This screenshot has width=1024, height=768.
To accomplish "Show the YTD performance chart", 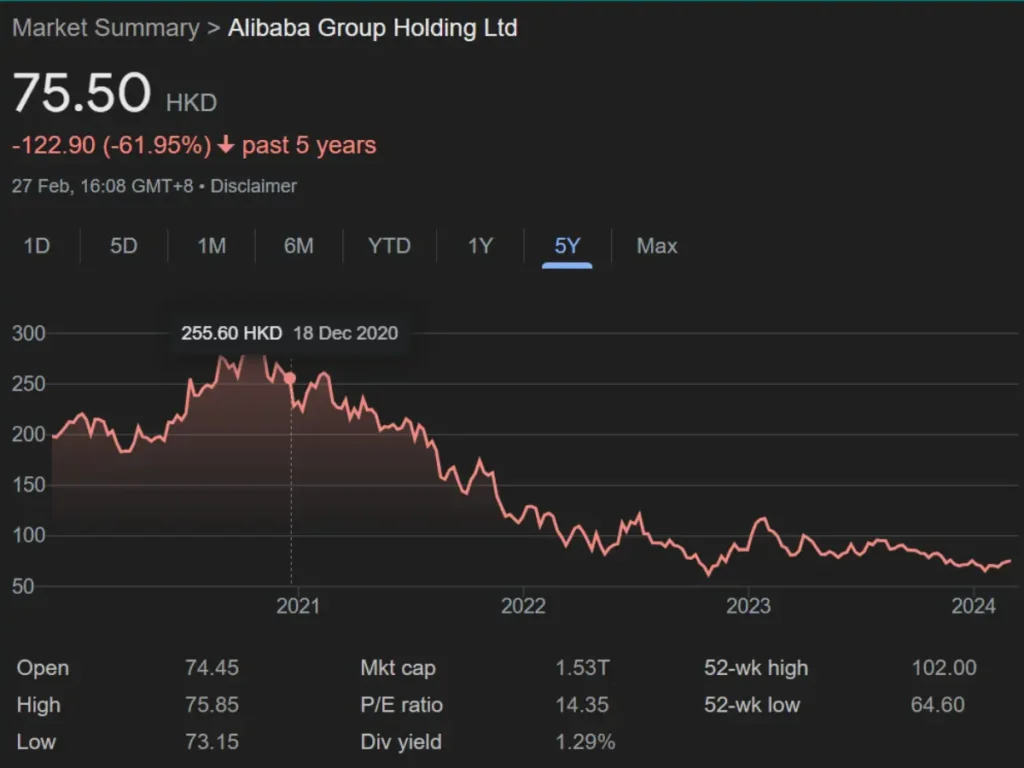I will pos(388,246).
